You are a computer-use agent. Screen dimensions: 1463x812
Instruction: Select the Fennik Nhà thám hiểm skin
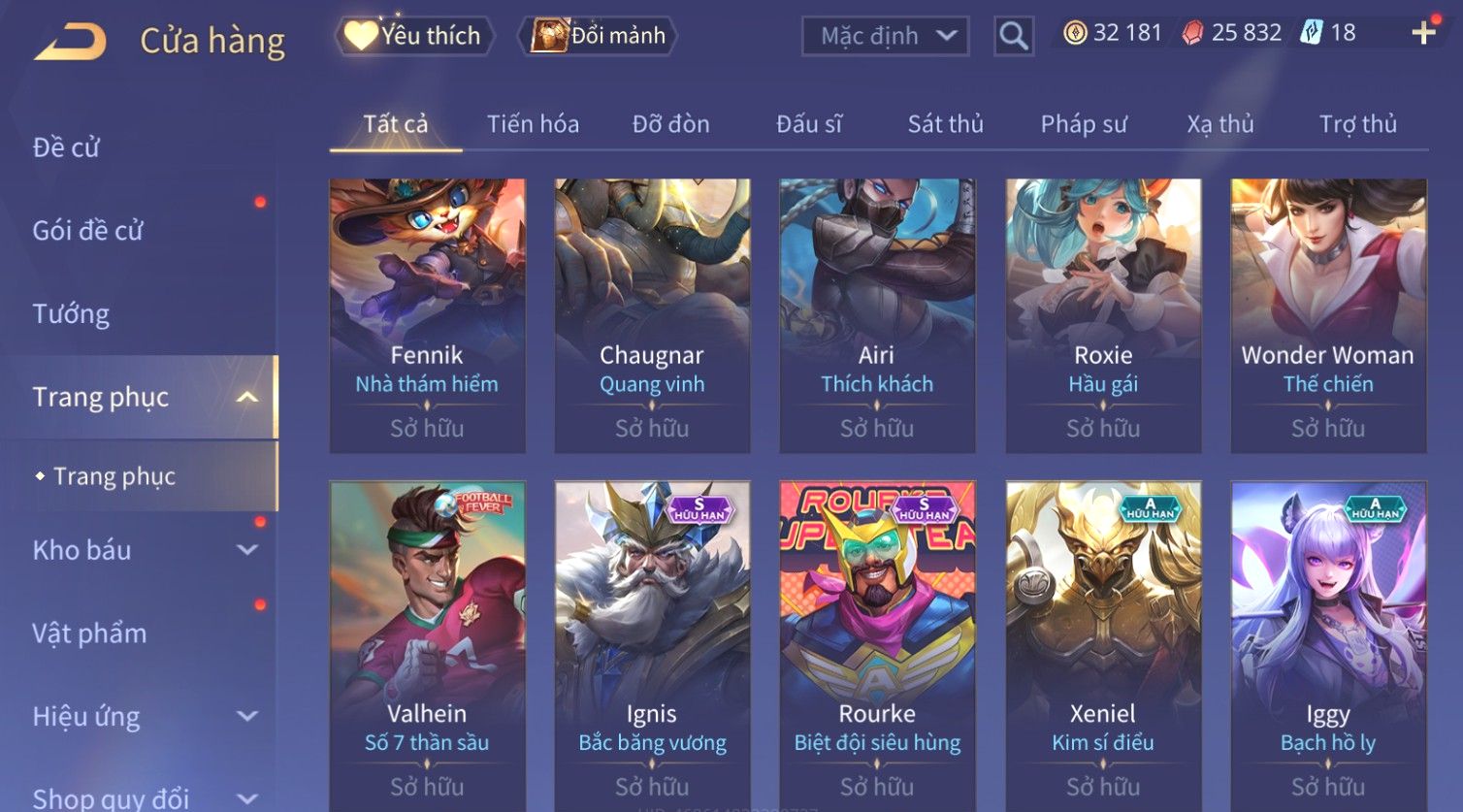pos(427,315)
